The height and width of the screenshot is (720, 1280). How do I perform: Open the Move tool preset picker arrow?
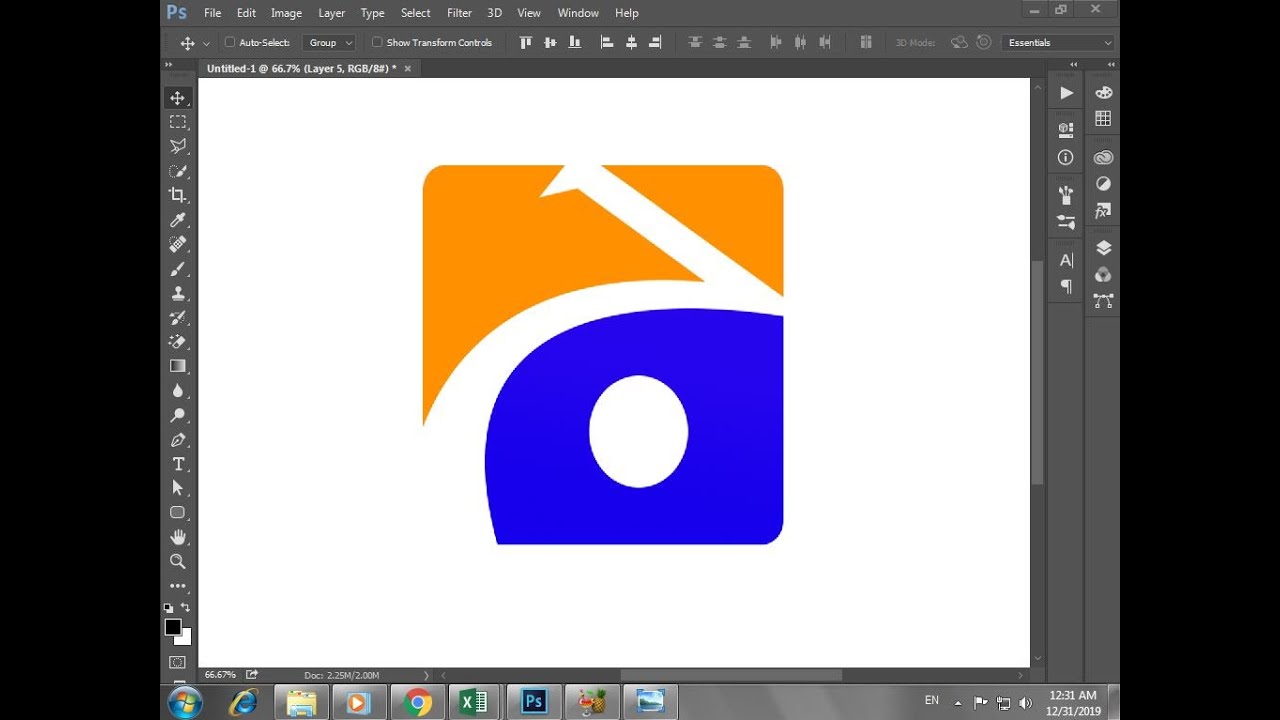pyautogui.click(x=206, y=44)
